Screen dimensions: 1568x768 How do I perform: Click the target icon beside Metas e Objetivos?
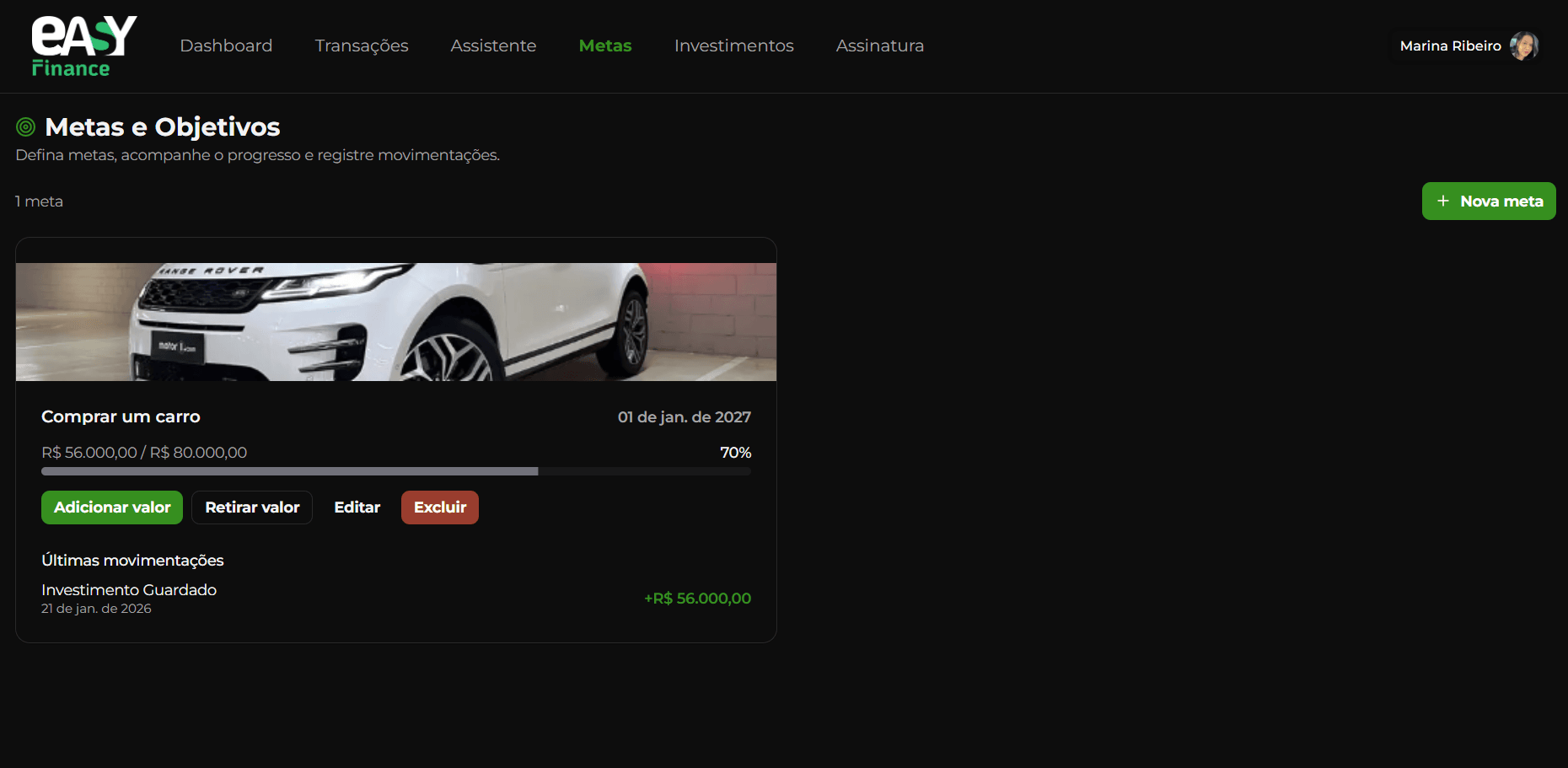(x=26, y=127)
